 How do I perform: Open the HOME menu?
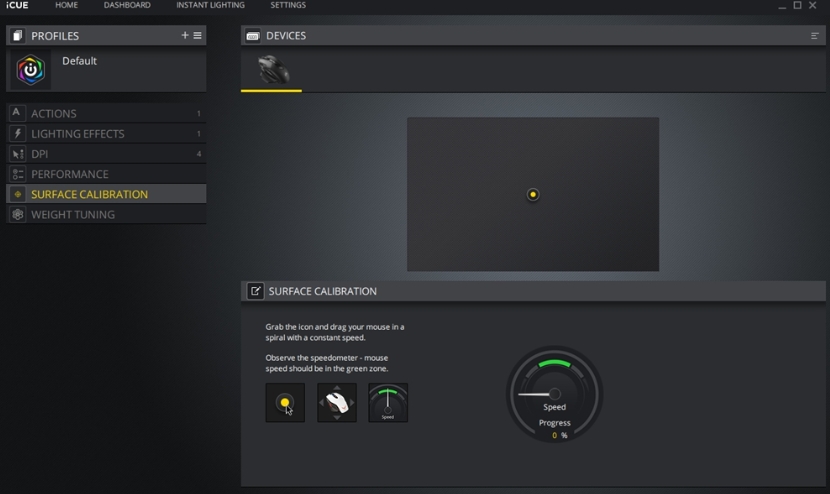(66, 5)
